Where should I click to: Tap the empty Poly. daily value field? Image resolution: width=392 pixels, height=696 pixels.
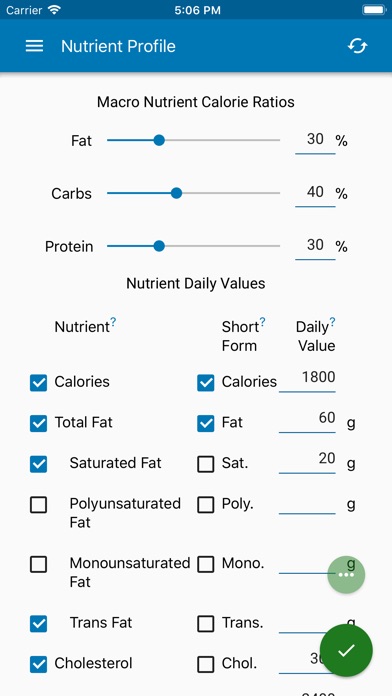307,505
